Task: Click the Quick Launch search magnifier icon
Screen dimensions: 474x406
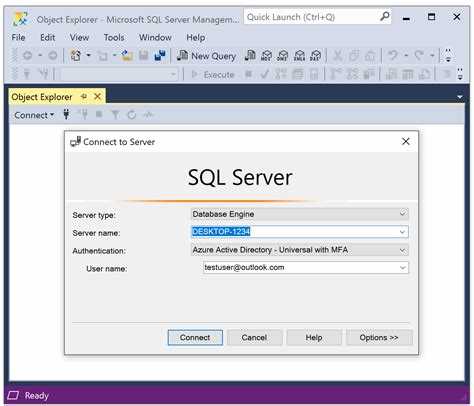Action: click(385, 16)
